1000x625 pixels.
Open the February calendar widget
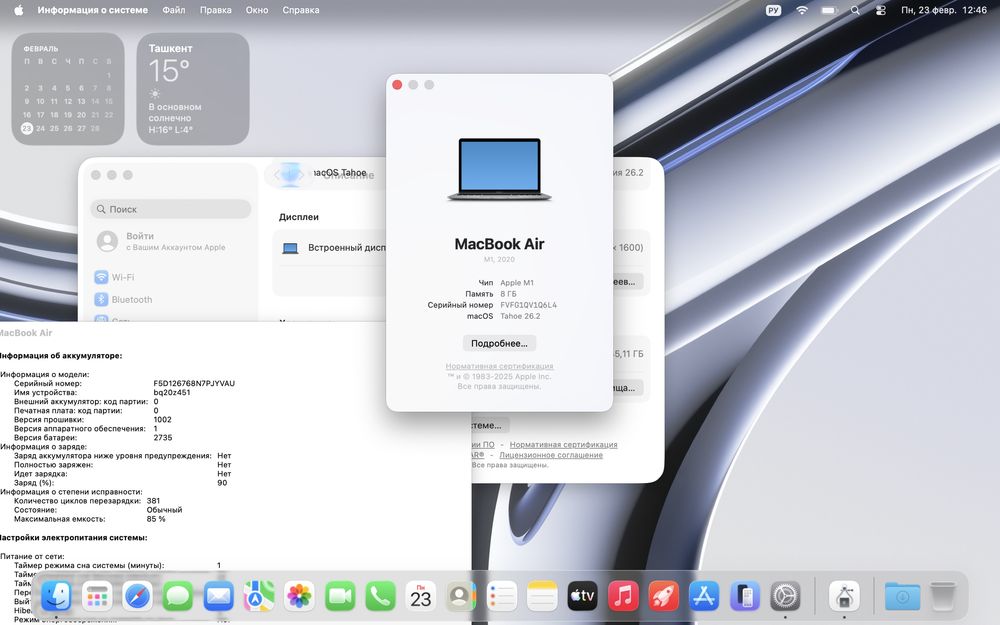tap(68, 89)
